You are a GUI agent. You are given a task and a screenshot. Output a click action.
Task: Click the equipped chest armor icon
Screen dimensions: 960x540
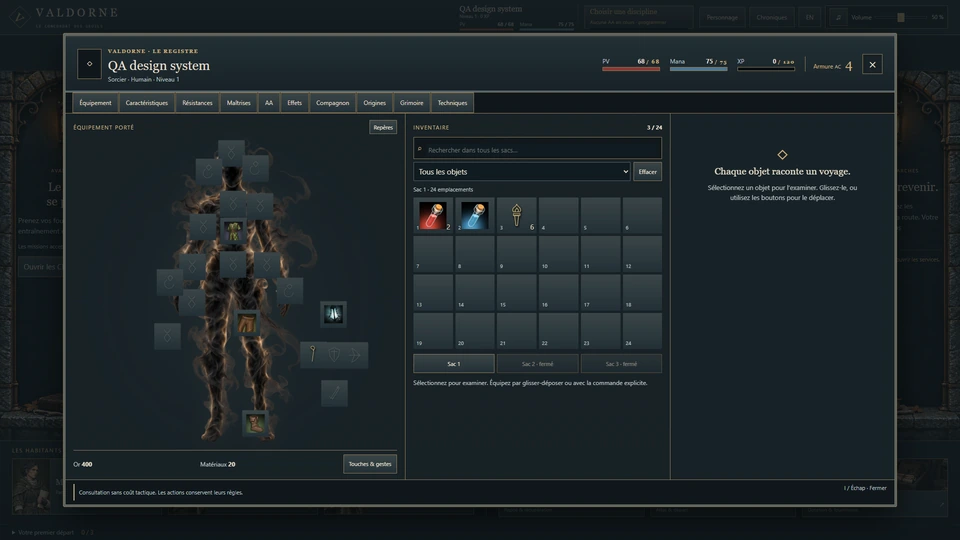pos(233,231)
